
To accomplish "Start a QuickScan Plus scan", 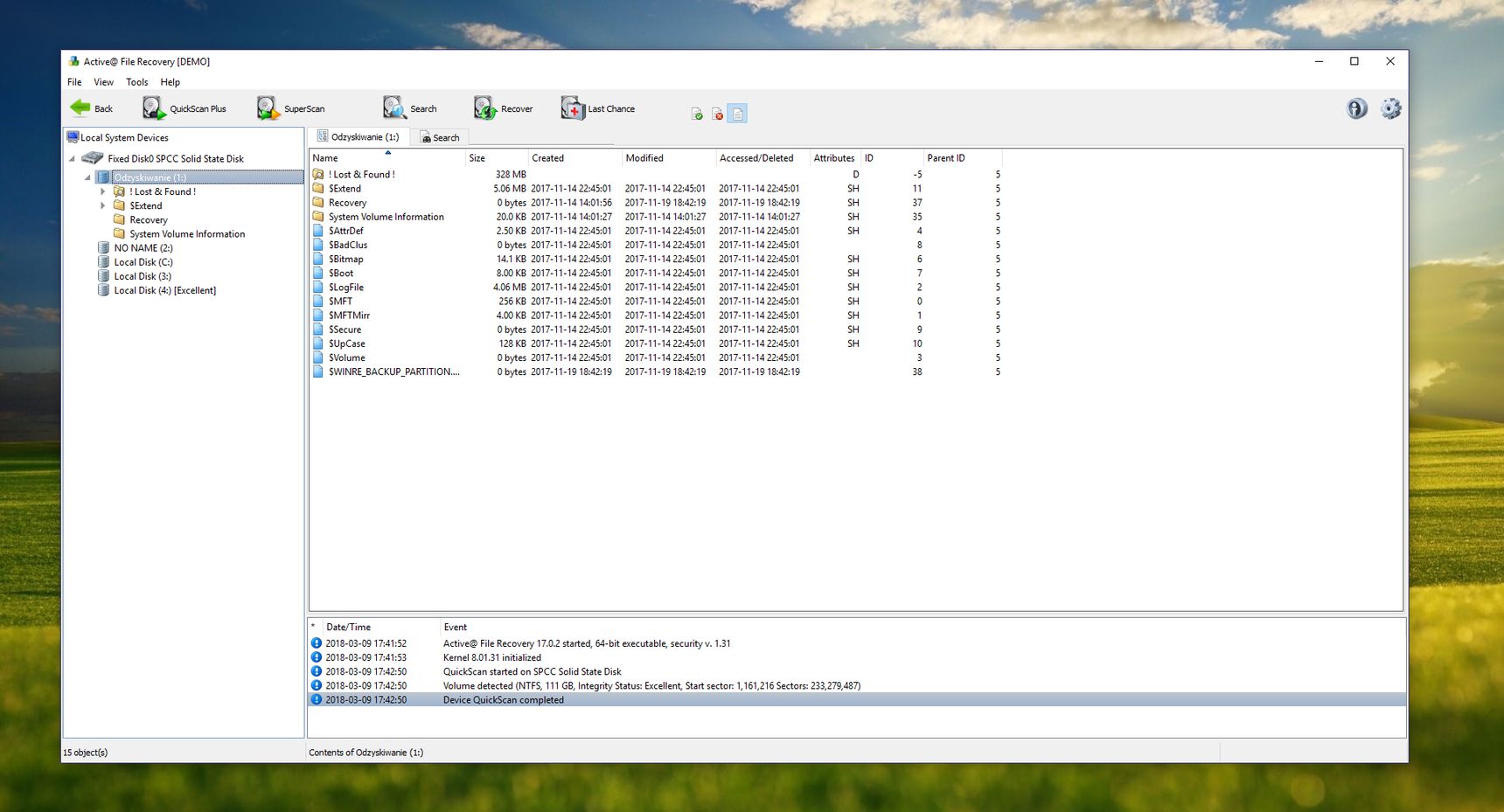I will click(x=185, y=108).
